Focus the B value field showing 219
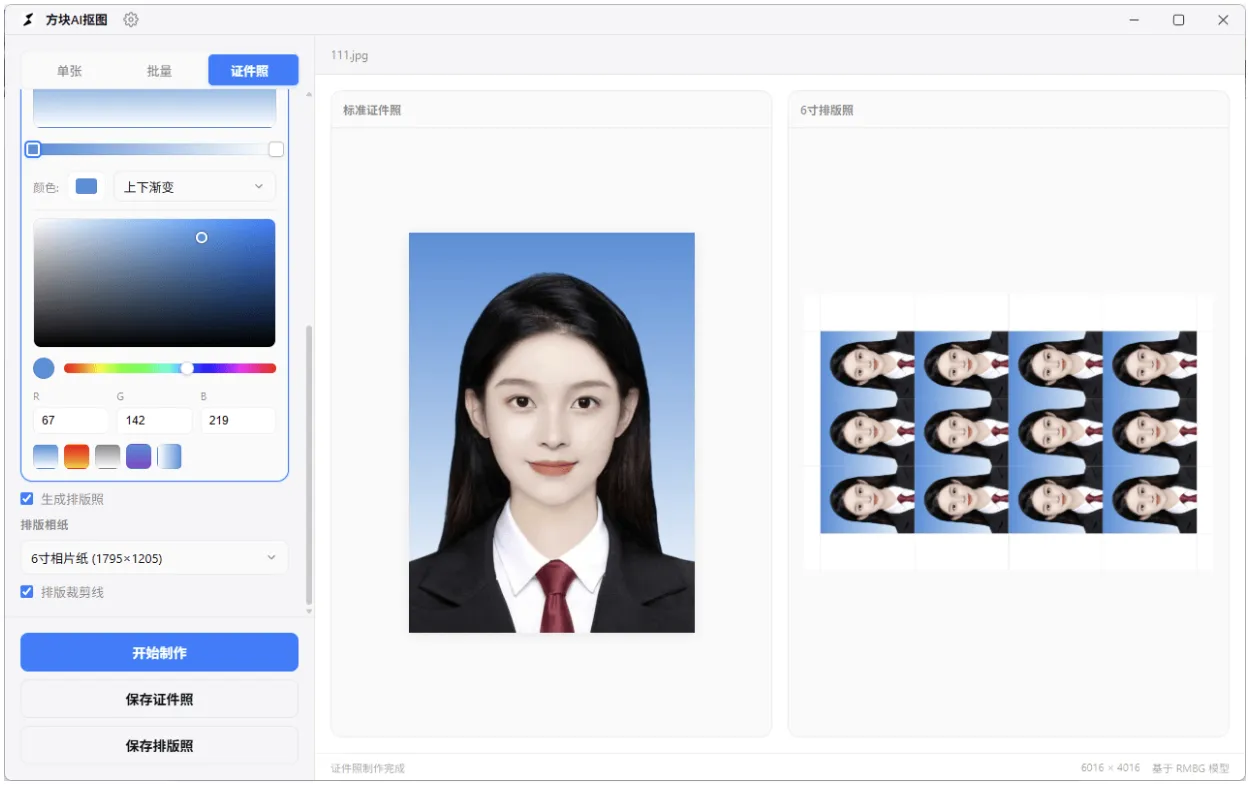 tap(238, 420)
